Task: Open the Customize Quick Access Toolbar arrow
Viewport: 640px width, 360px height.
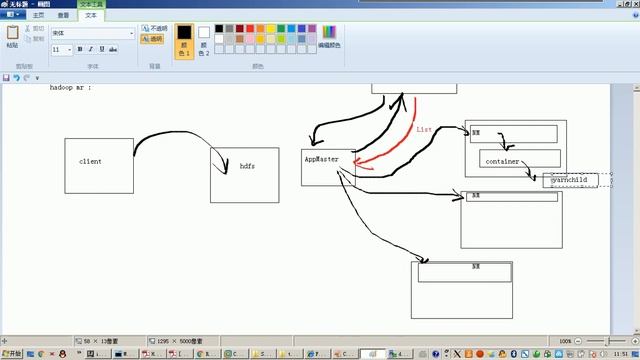Action: pyautogui.click(x=37, y=78)
